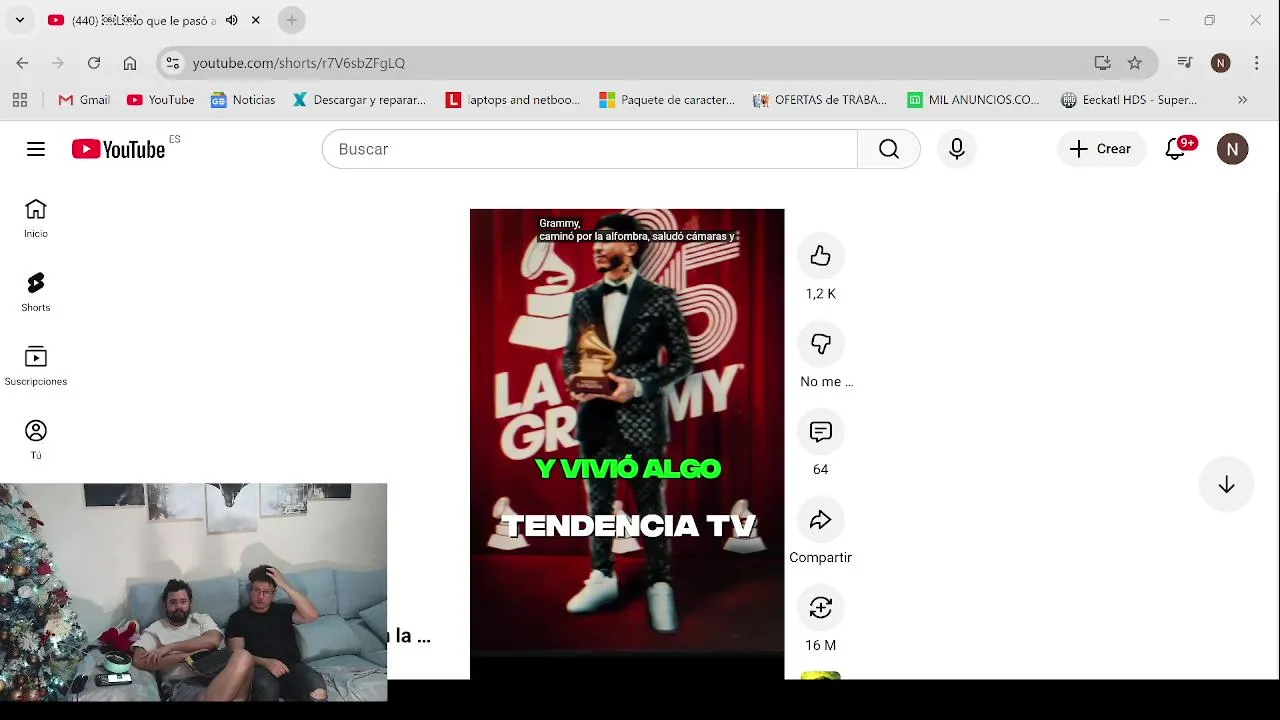The image size is (1280, 720).
Task: Expand hidden bookmarks with double chevron
Action: click(x=1242, y=100)
